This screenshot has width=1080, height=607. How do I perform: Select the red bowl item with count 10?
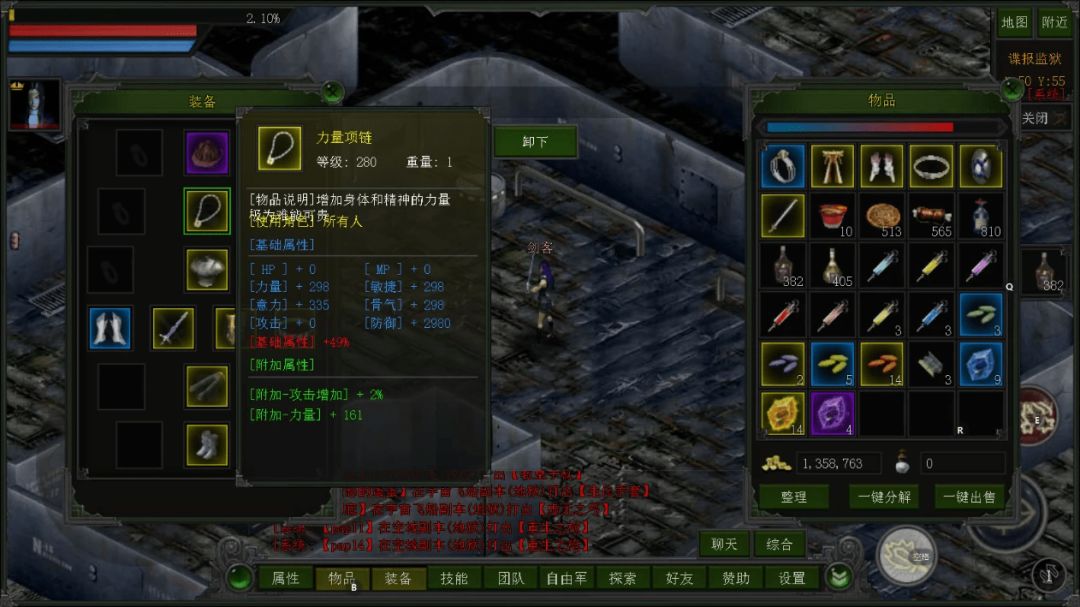point(833,216)
